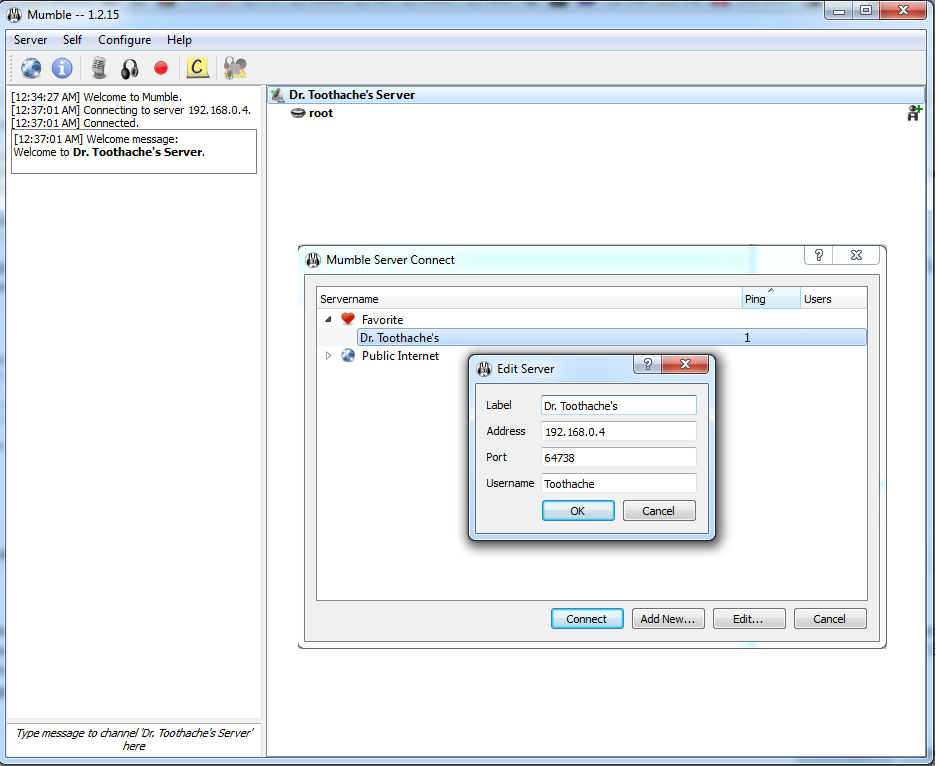Image resolution: width=938 pixels, height=766 pixels.
Task: Select the Dr. Toothache's favorite server row
Action: click(611, 338)
